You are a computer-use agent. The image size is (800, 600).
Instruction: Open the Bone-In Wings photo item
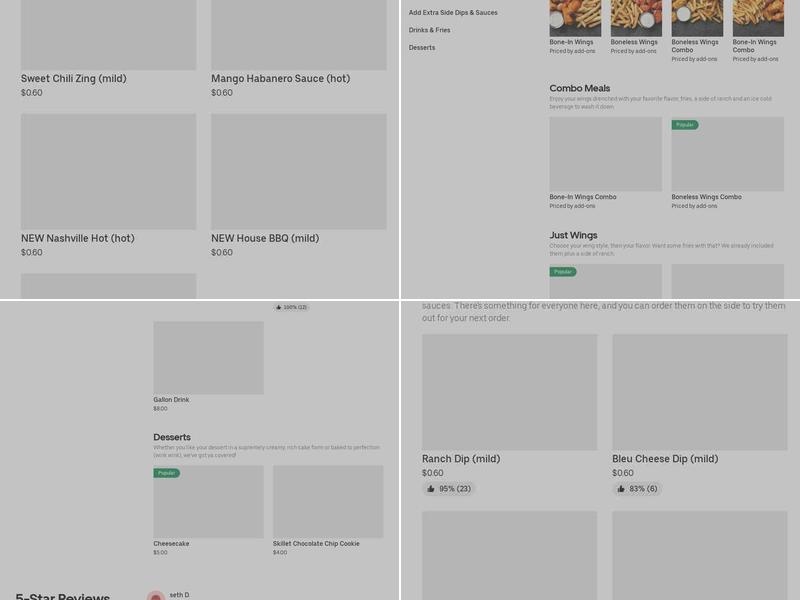click(575, 17)
